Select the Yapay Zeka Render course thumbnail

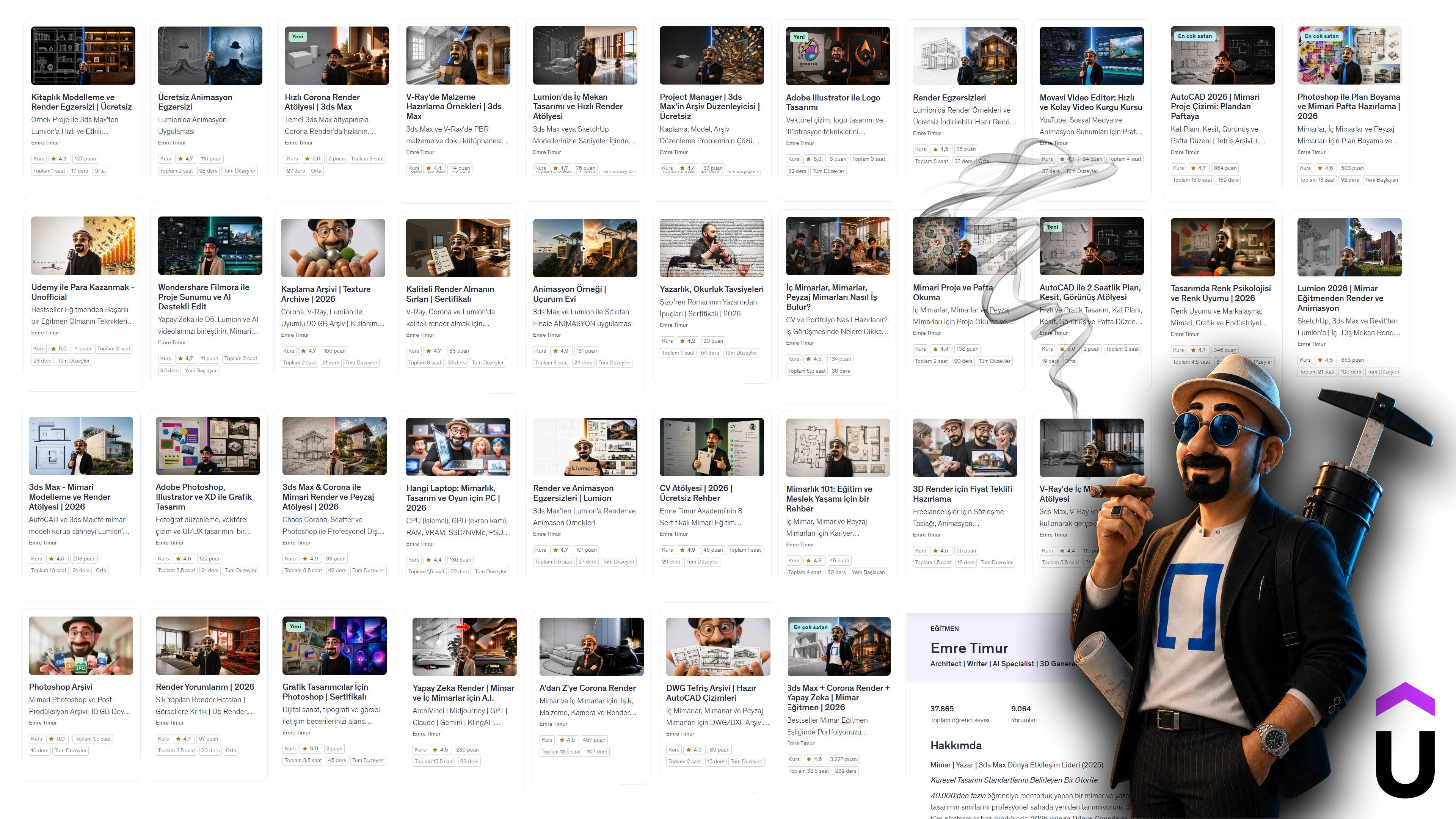click(x=464, y=646)
